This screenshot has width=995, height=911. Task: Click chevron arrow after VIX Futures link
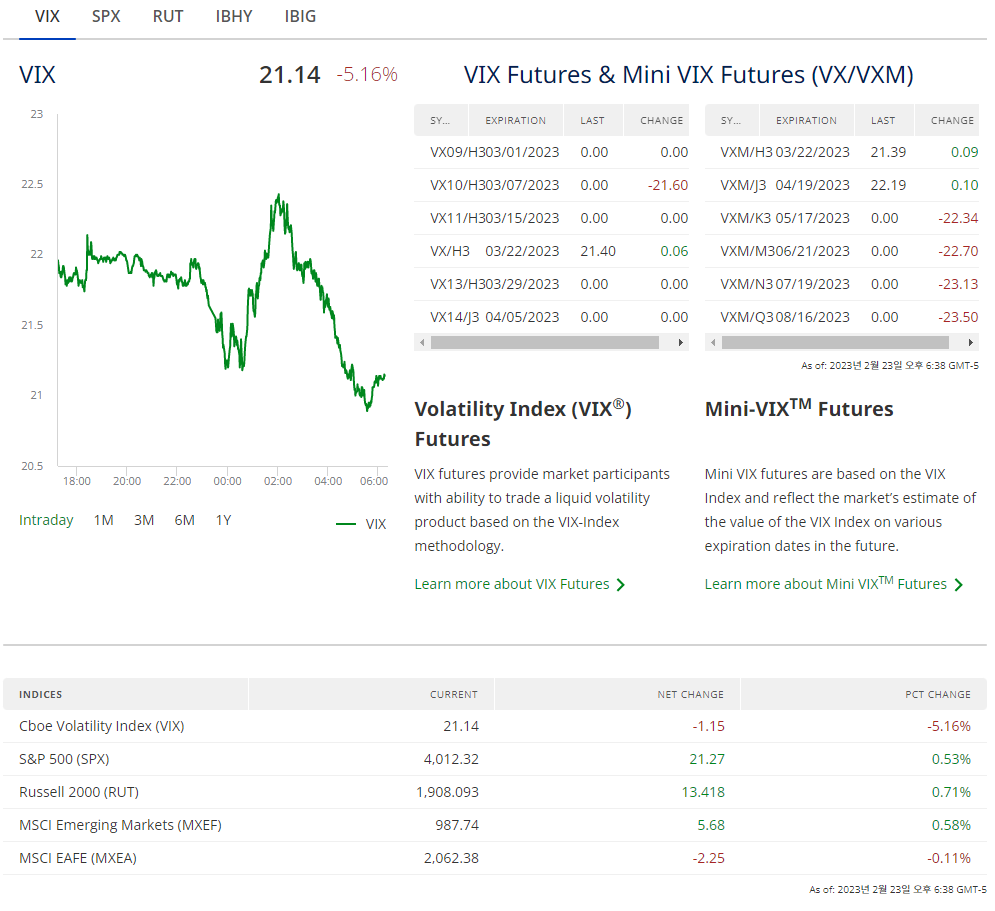(621, 585)
